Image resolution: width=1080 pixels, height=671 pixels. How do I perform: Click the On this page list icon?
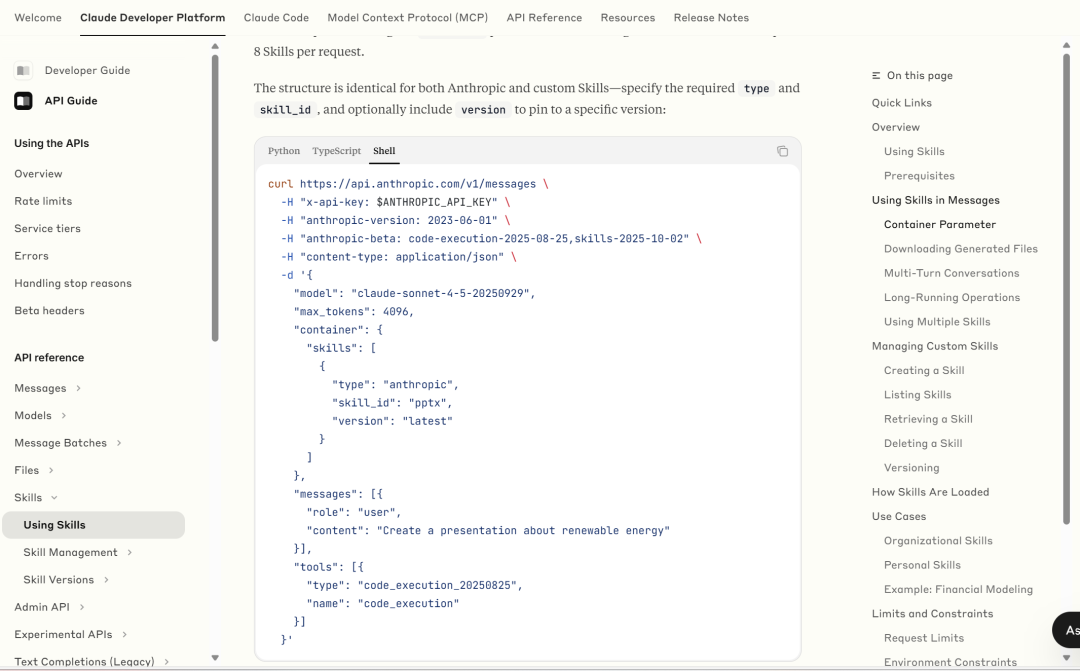click(x=876, y=76)
